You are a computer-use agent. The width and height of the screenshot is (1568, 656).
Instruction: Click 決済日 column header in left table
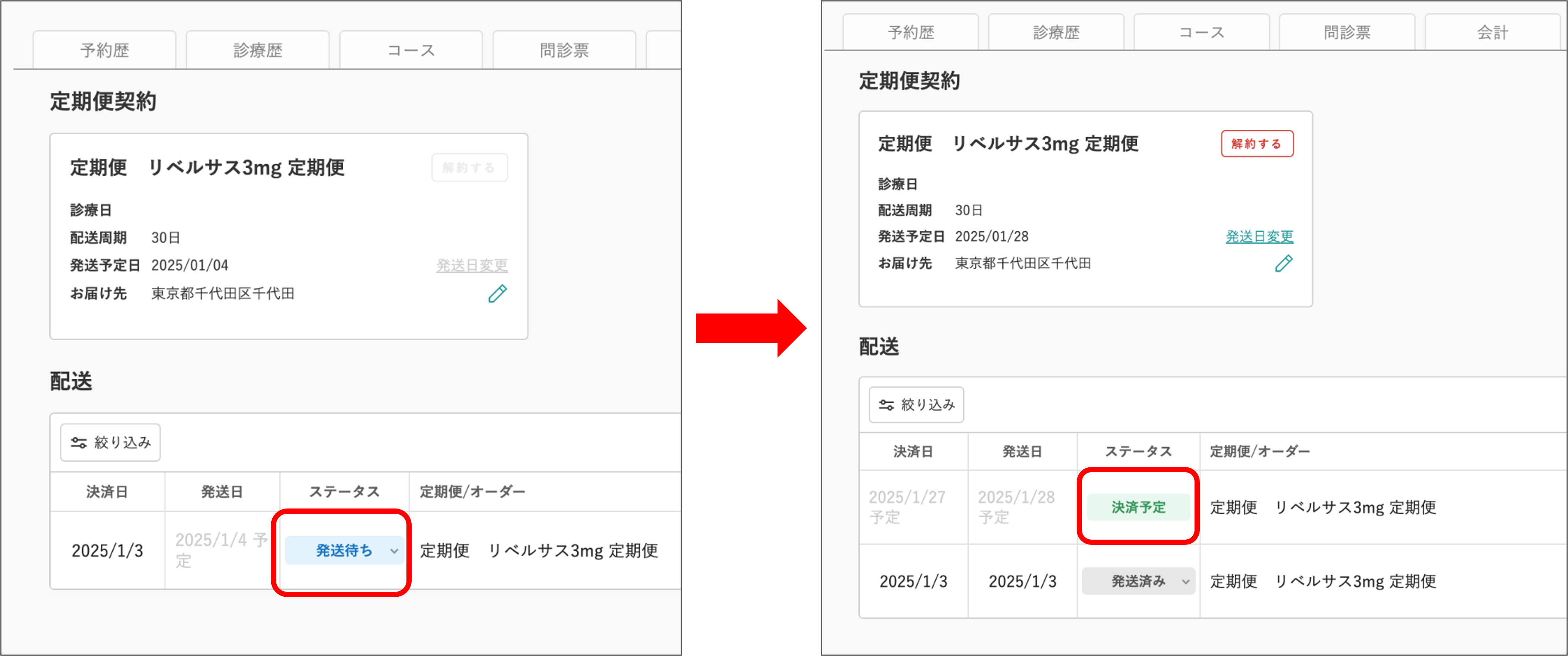[107, 491]
